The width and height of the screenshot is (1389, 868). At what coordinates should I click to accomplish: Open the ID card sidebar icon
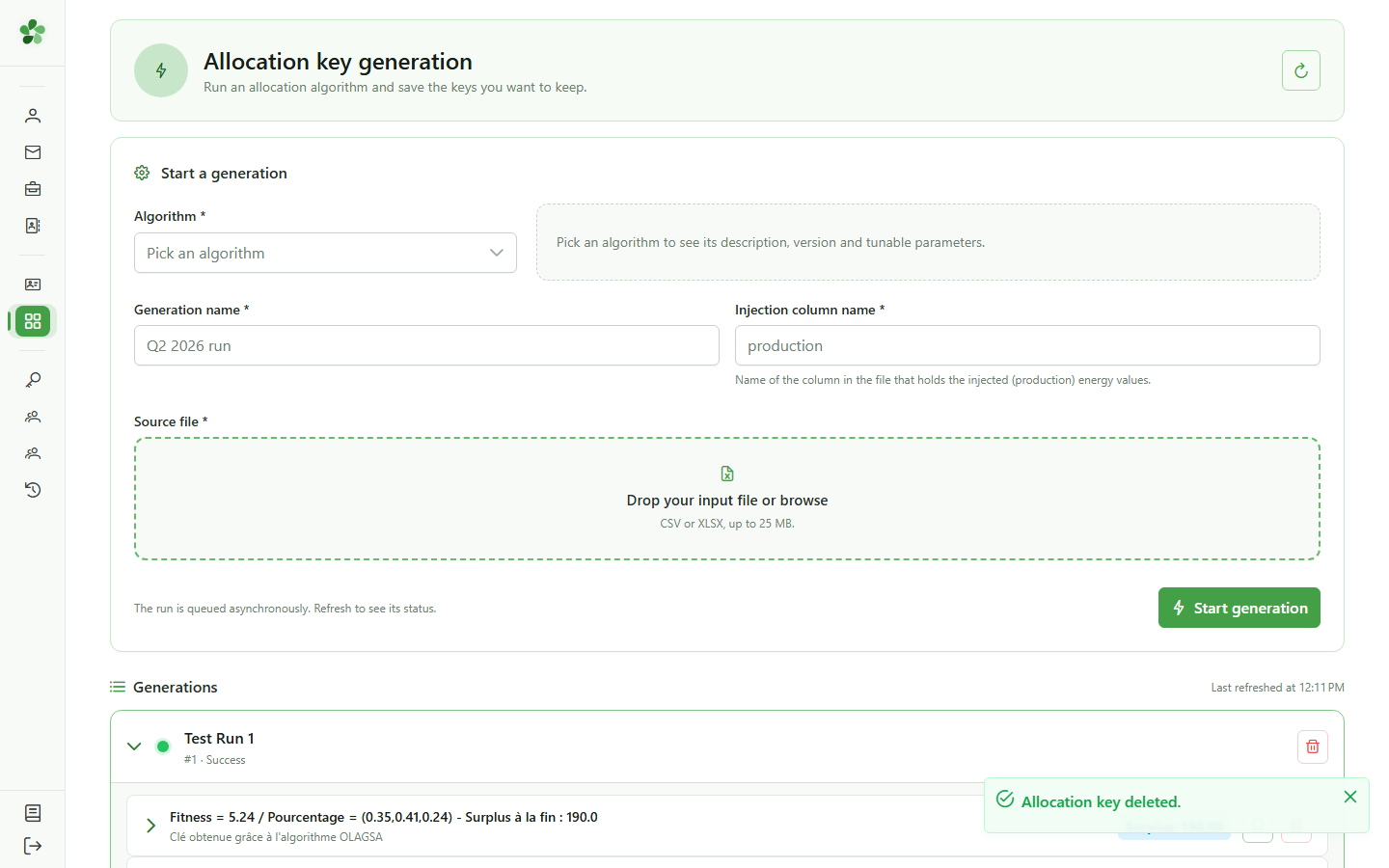tap(33, 285)
